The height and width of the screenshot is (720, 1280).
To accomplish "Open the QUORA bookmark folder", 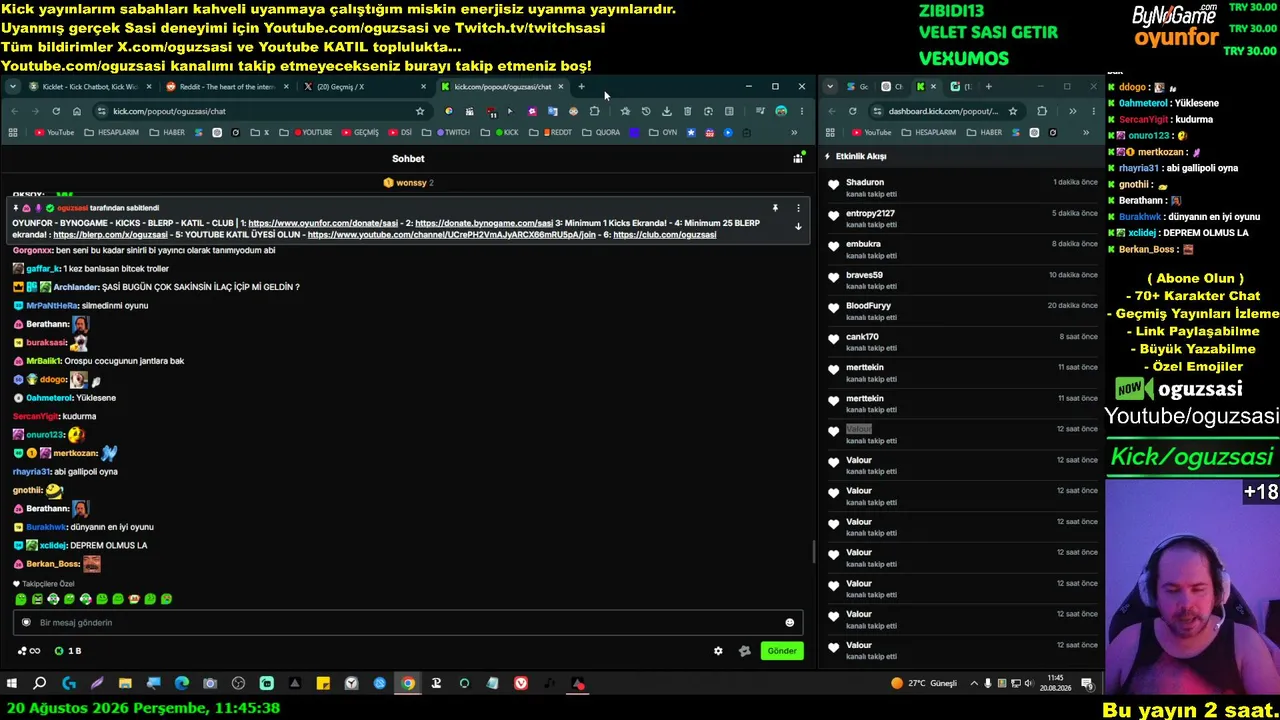I will [x=601, y=132].
